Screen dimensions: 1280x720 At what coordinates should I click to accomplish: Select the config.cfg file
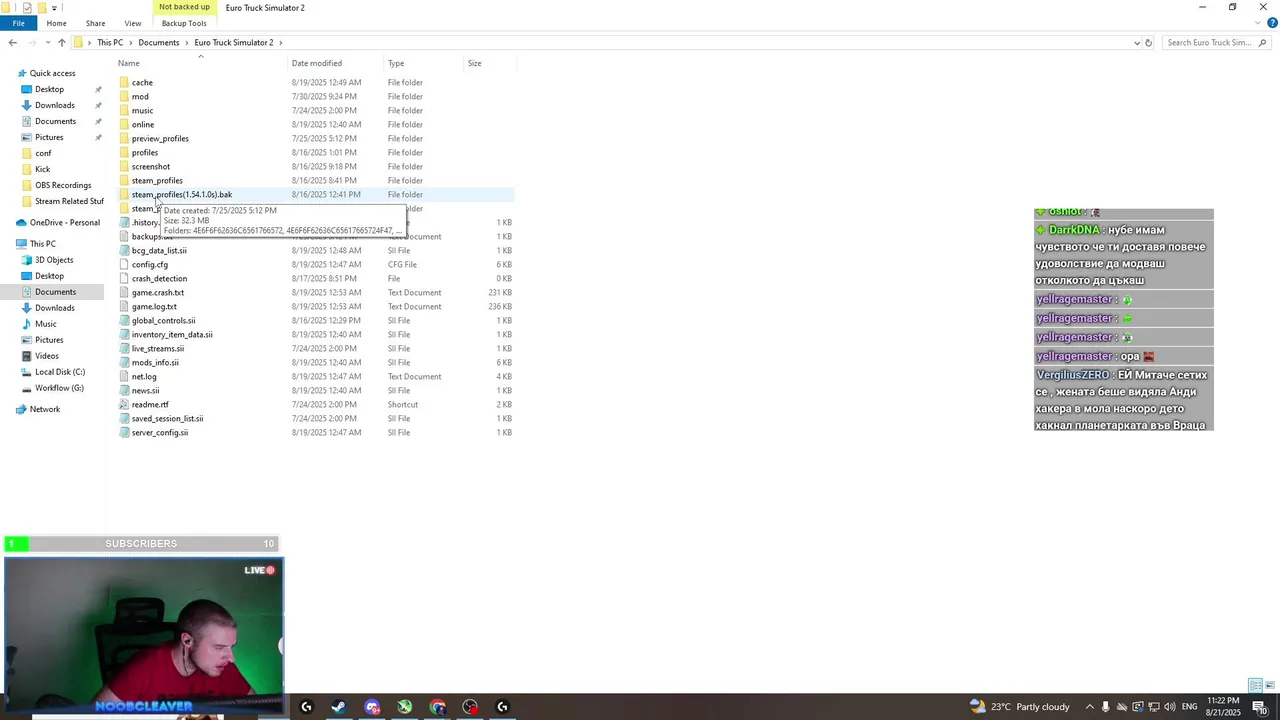pos(150,264)
